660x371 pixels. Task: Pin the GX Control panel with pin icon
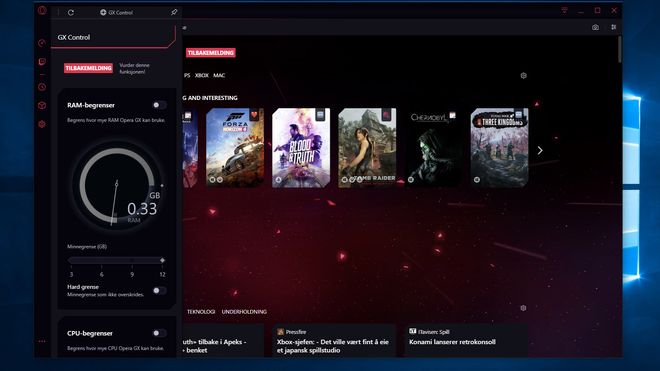[174, 12]
